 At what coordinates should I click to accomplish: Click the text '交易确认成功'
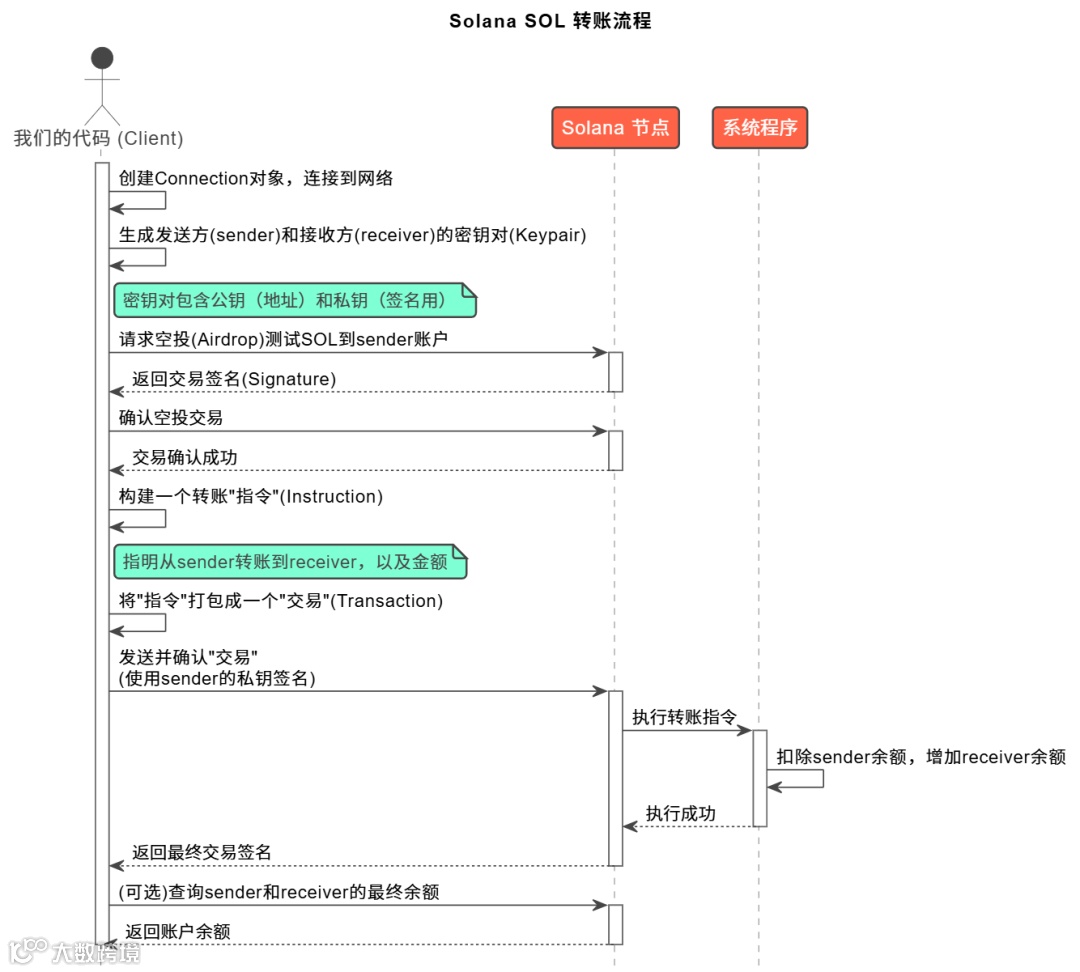(185, 457)
